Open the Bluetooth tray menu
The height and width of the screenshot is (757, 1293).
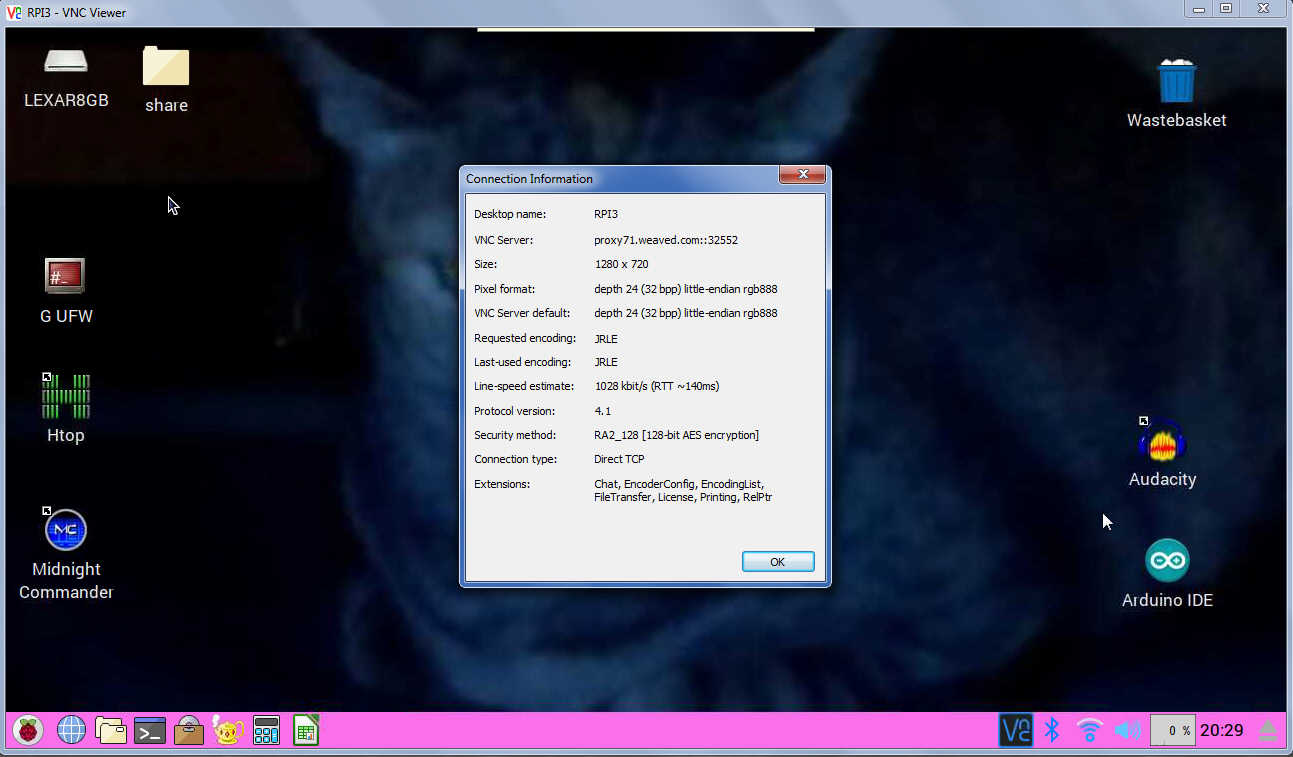(1052, 730)
